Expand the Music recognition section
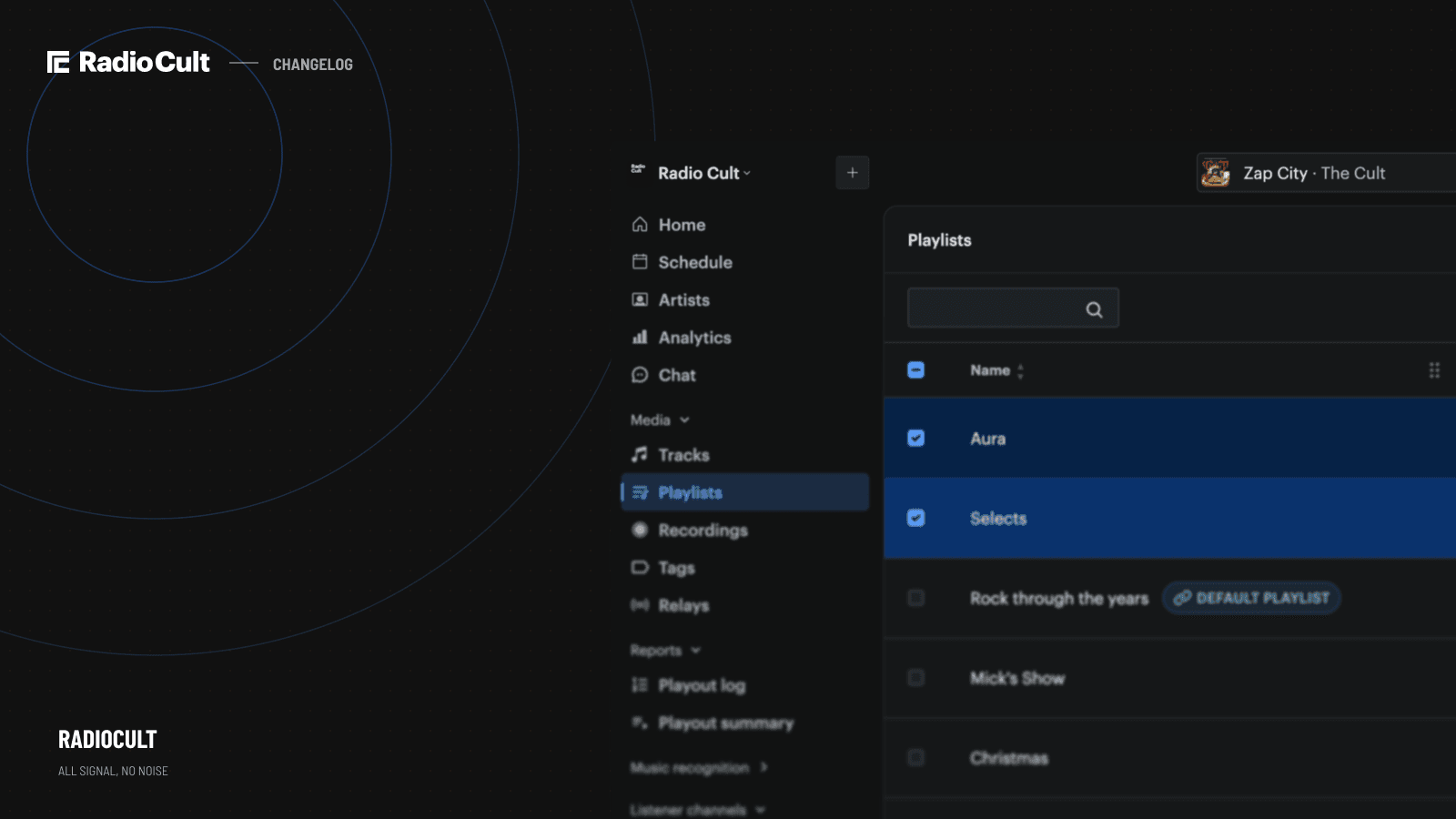1456x819 pixels. point(699,767)
